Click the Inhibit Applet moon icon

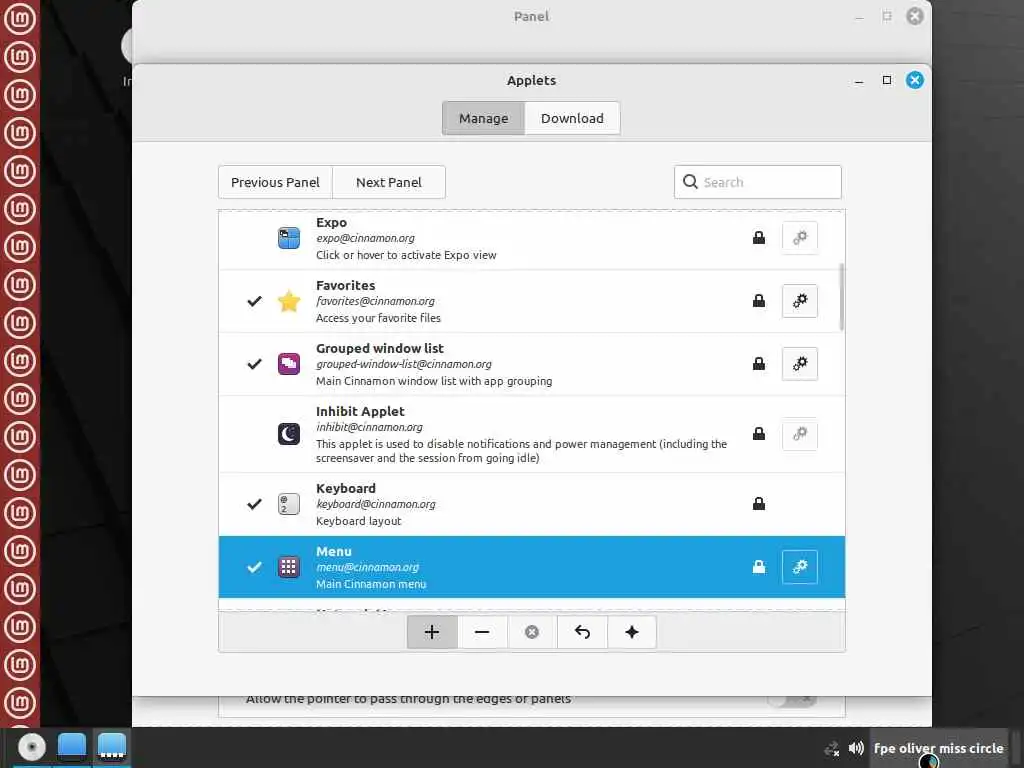pyautogui.click(x=289, y=434)
